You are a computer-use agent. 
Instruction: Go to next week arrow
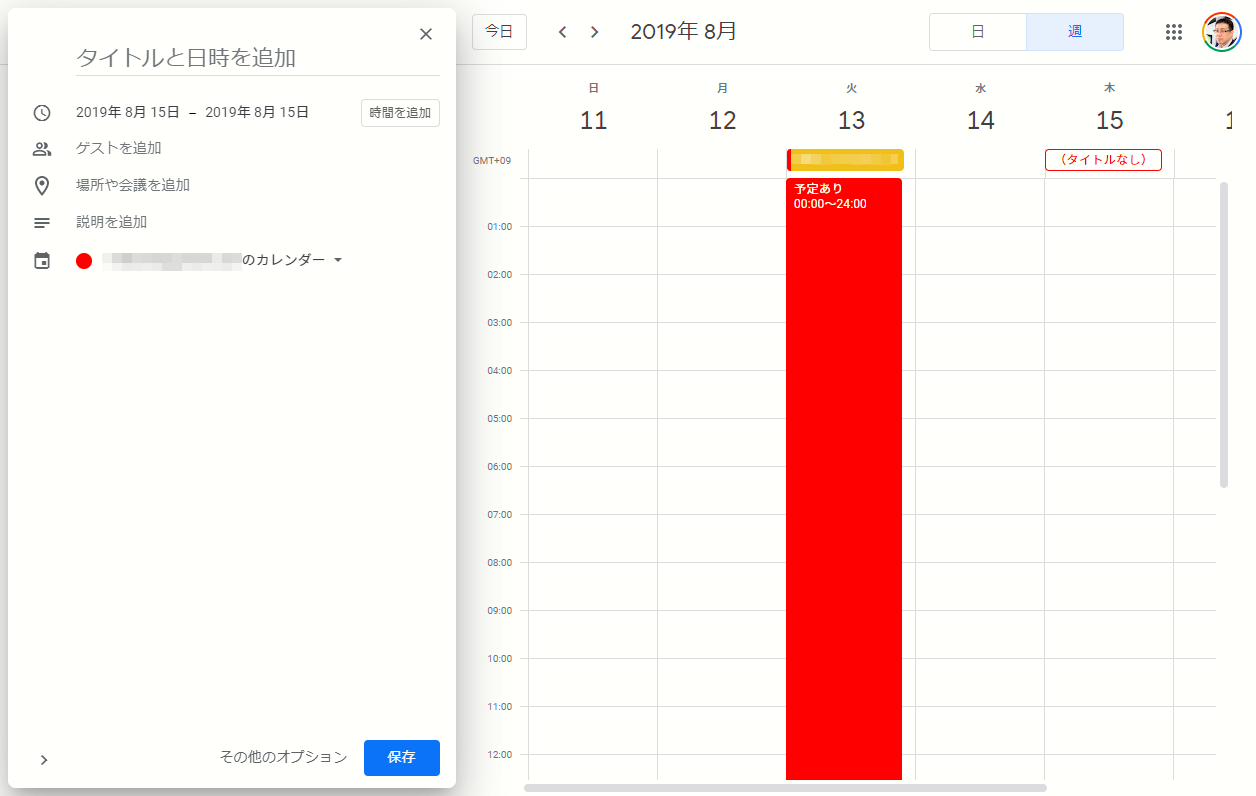coord(595,32)
